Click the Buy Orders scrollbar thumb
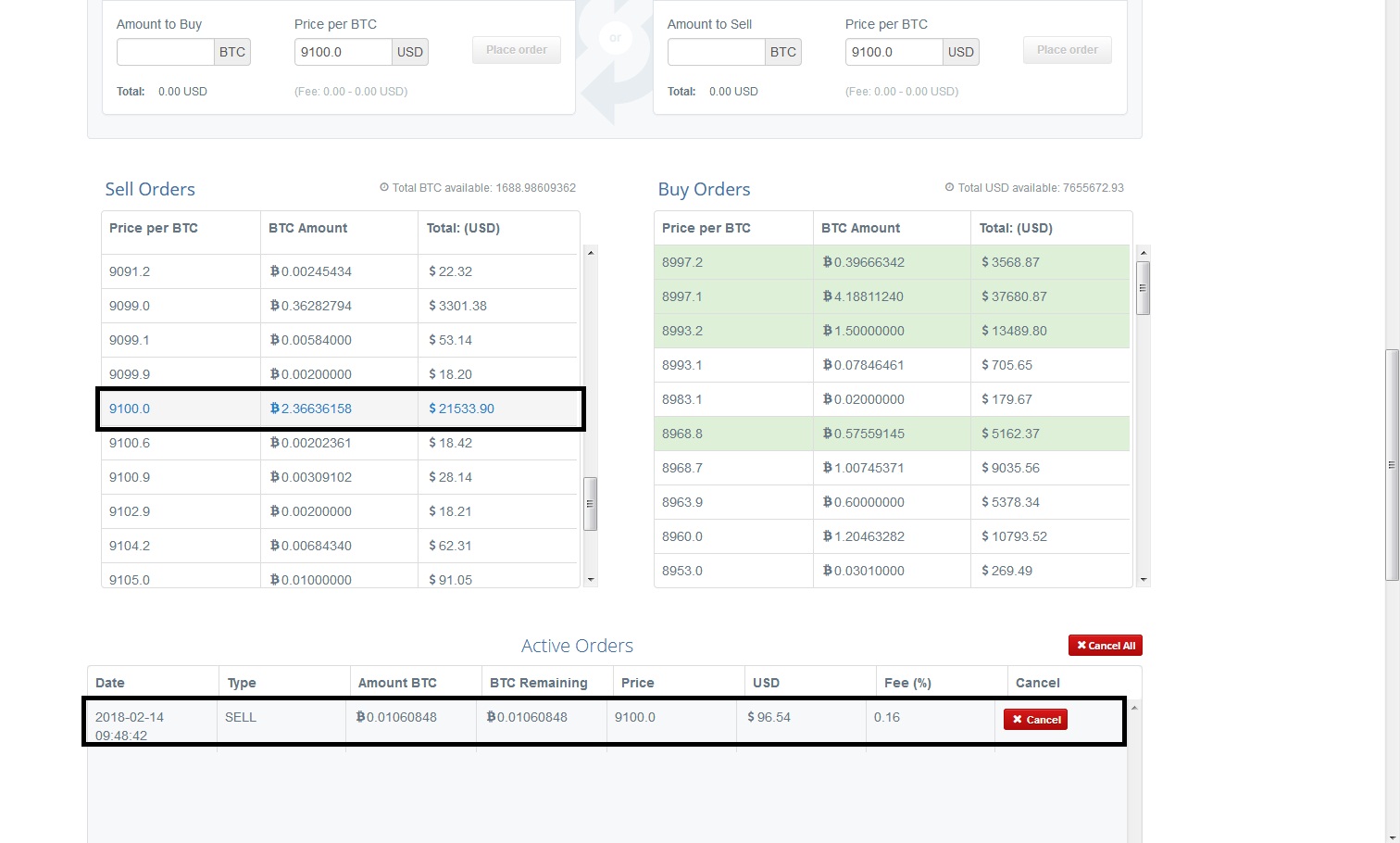The width and height of the screenshot is (1400, 843). (1143, 288)
